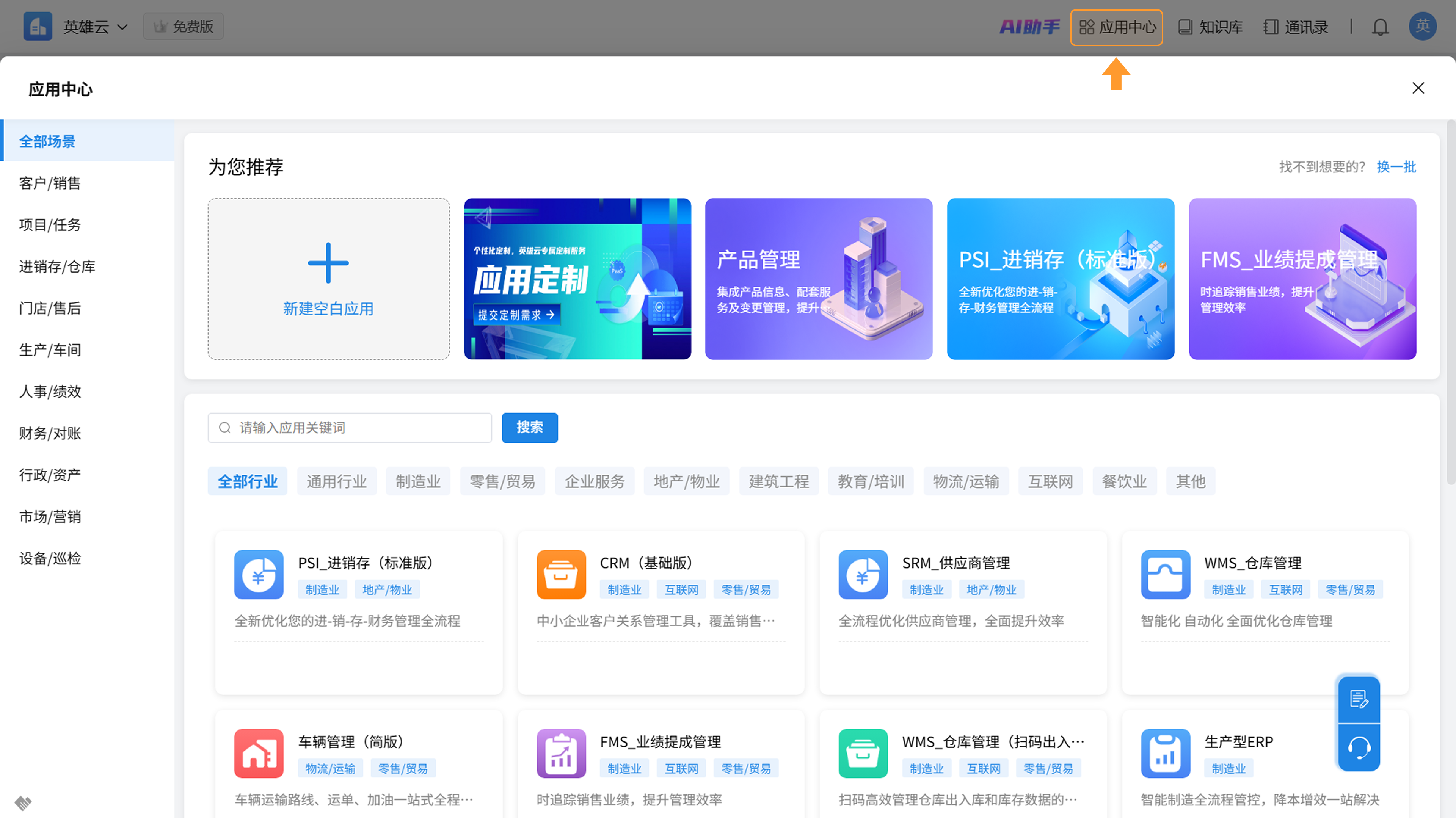Screen dimensions: 1456x818
Task: Close the 应用中心 panel
Action: tap(1418, 88)
